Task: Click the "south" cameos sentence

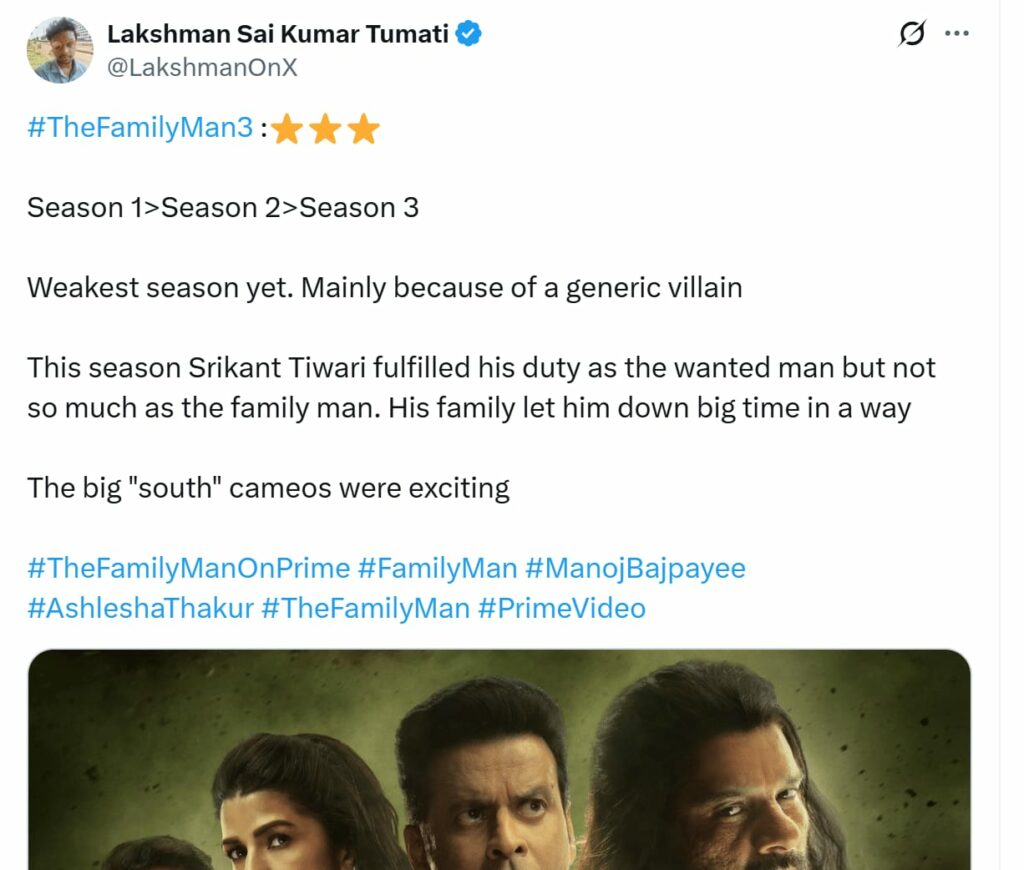Action: coord(268,488)
